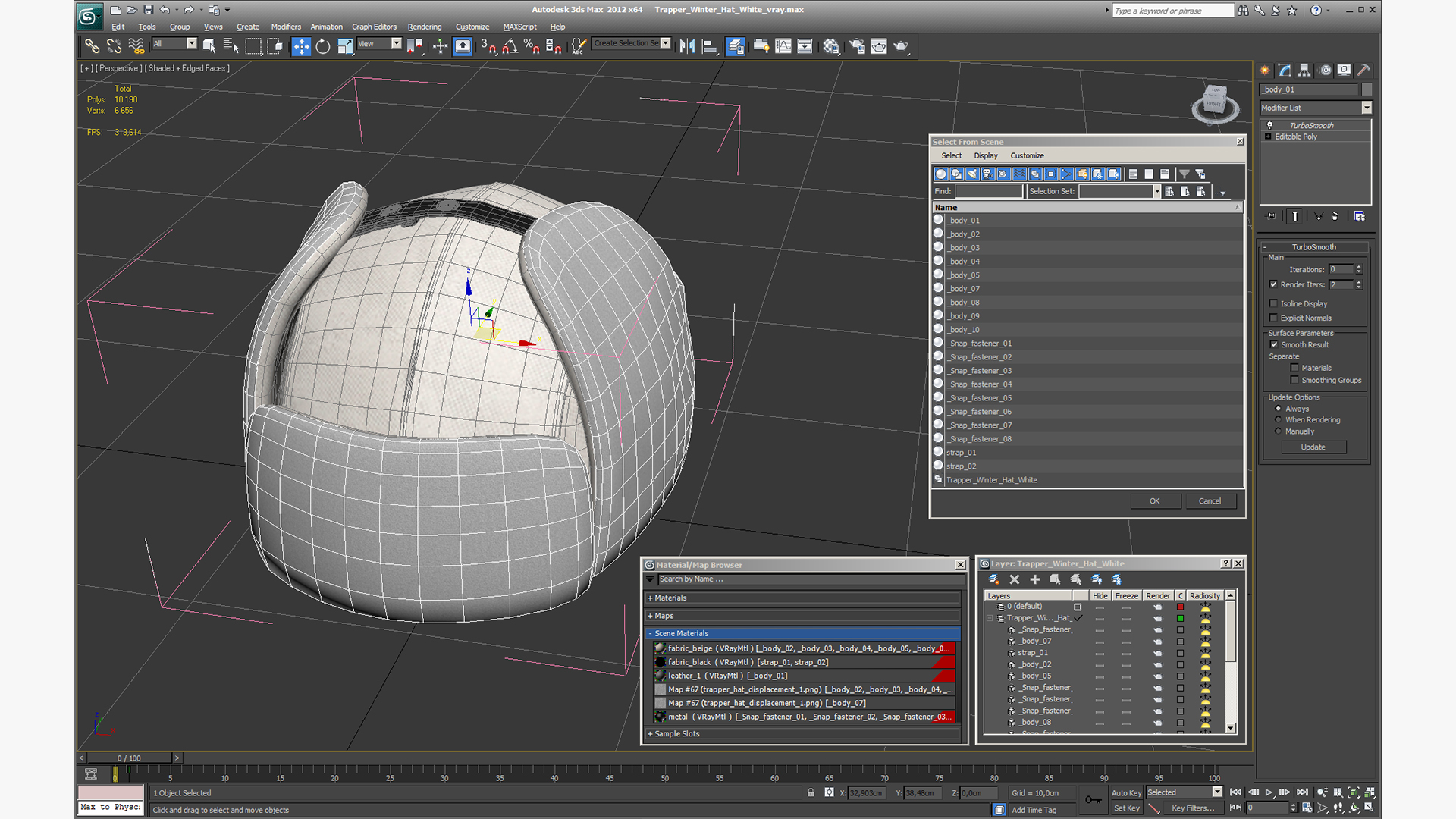Open the Hierarchy command panel tab
Viewport: 1456px width, 819px height.
1304,70
